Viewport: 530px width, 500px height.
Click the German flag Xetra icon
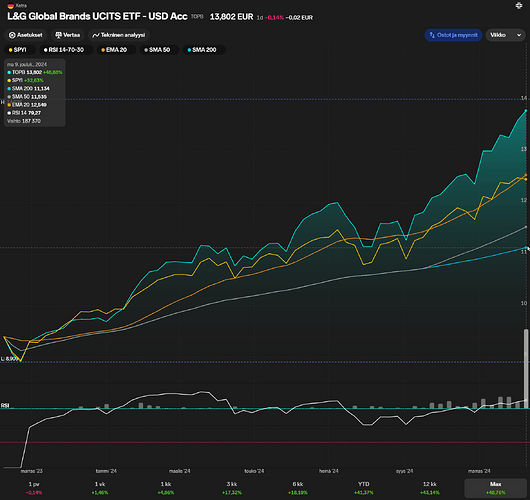click(11, 6)
